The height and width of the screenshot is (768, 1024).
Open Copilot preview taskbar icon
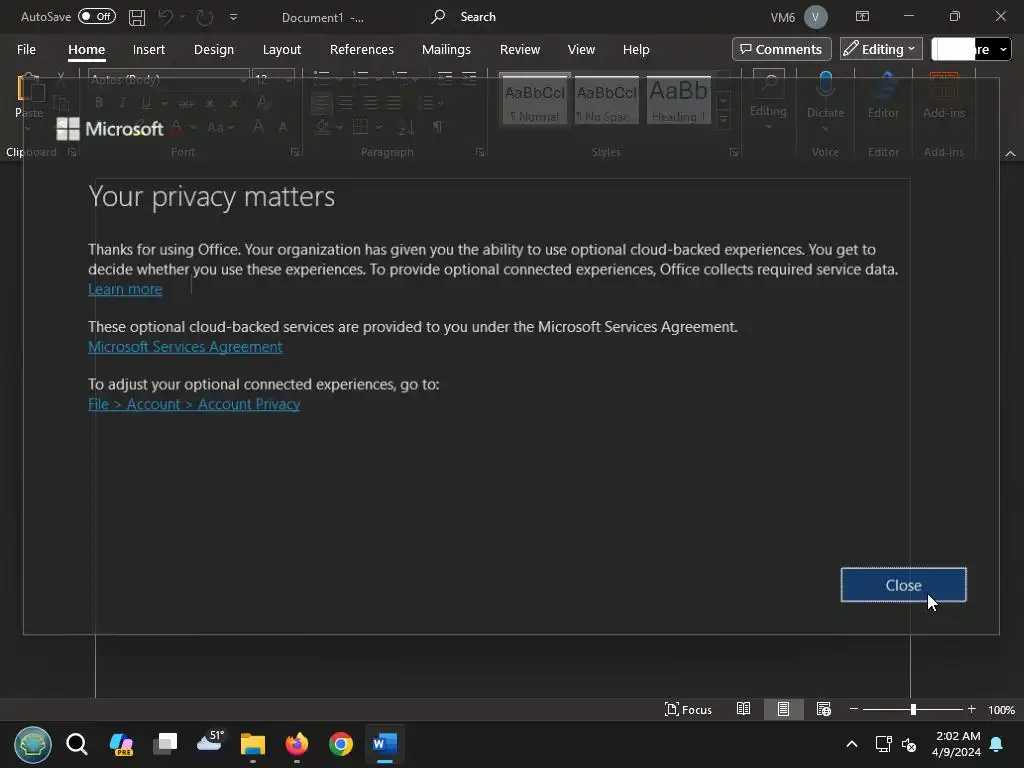(121, 744)
